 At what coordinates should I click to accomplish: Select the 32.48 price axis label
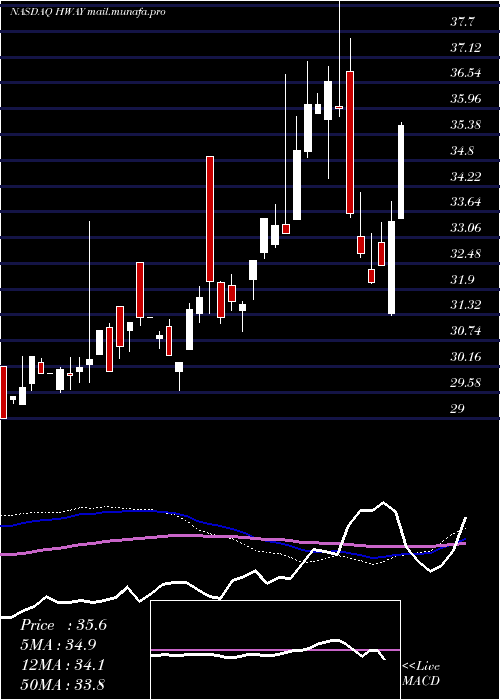click(x=466, y=254)
